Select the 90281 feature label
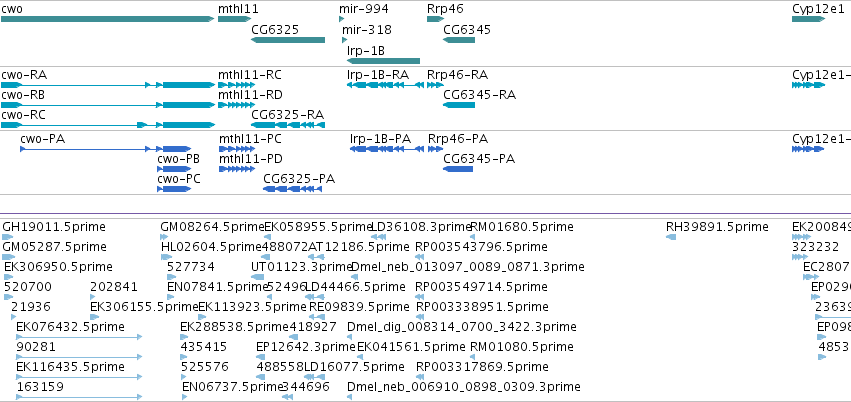This screenshot has height=402, width=851. pos(36,347)
